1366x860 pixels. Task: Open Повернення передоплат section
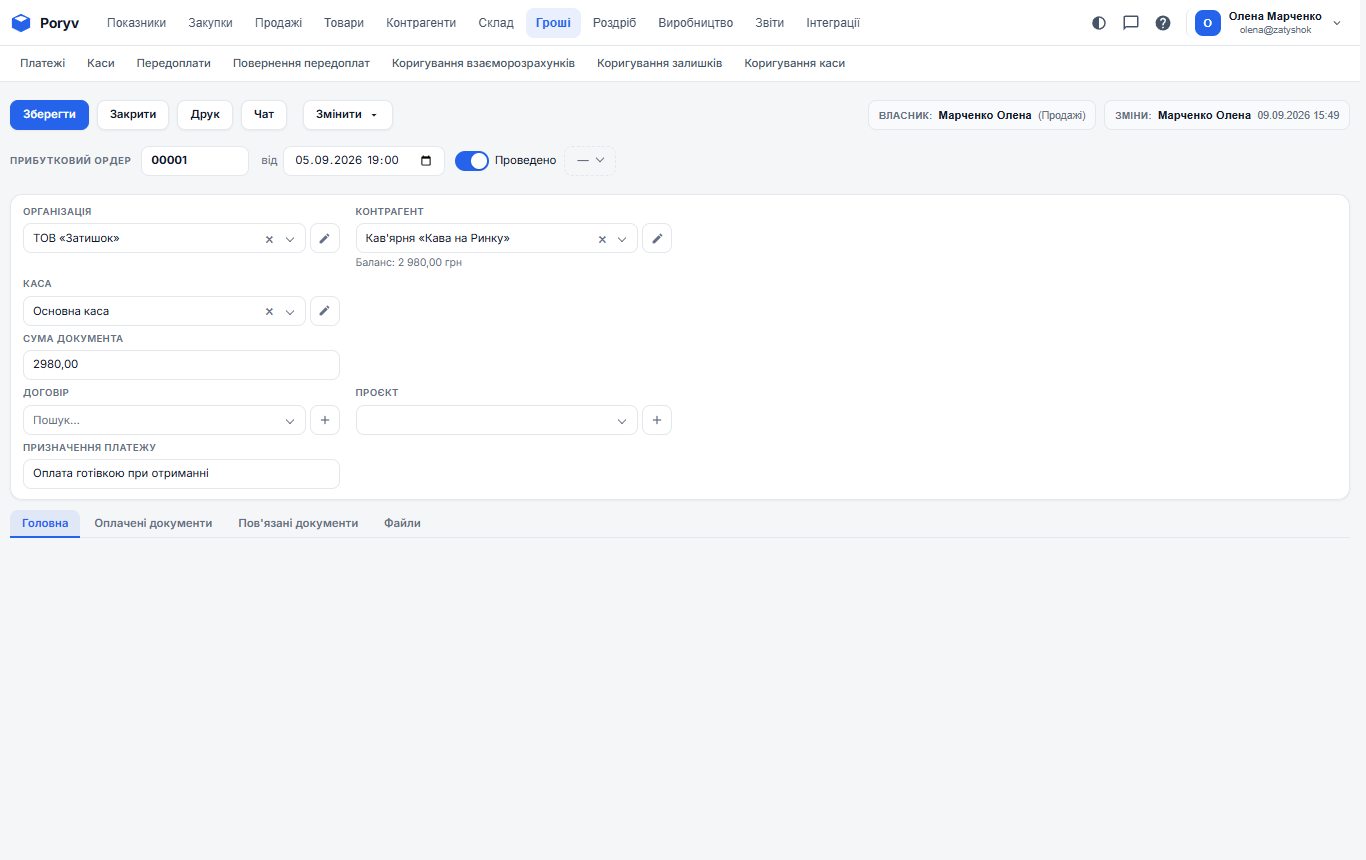[x=301, y=63]
